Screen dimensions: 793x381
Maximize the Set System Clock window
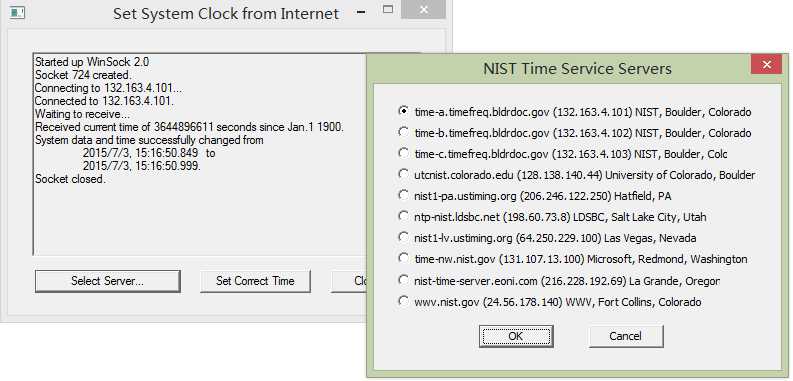coord(388,9)
